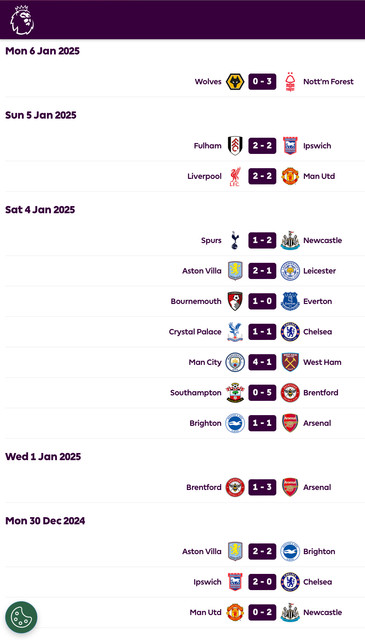The width and height of the screenshot is (365, 640).
Task: Select the West Ham crest
Action: pyautogui.click(x=290, y=362)
